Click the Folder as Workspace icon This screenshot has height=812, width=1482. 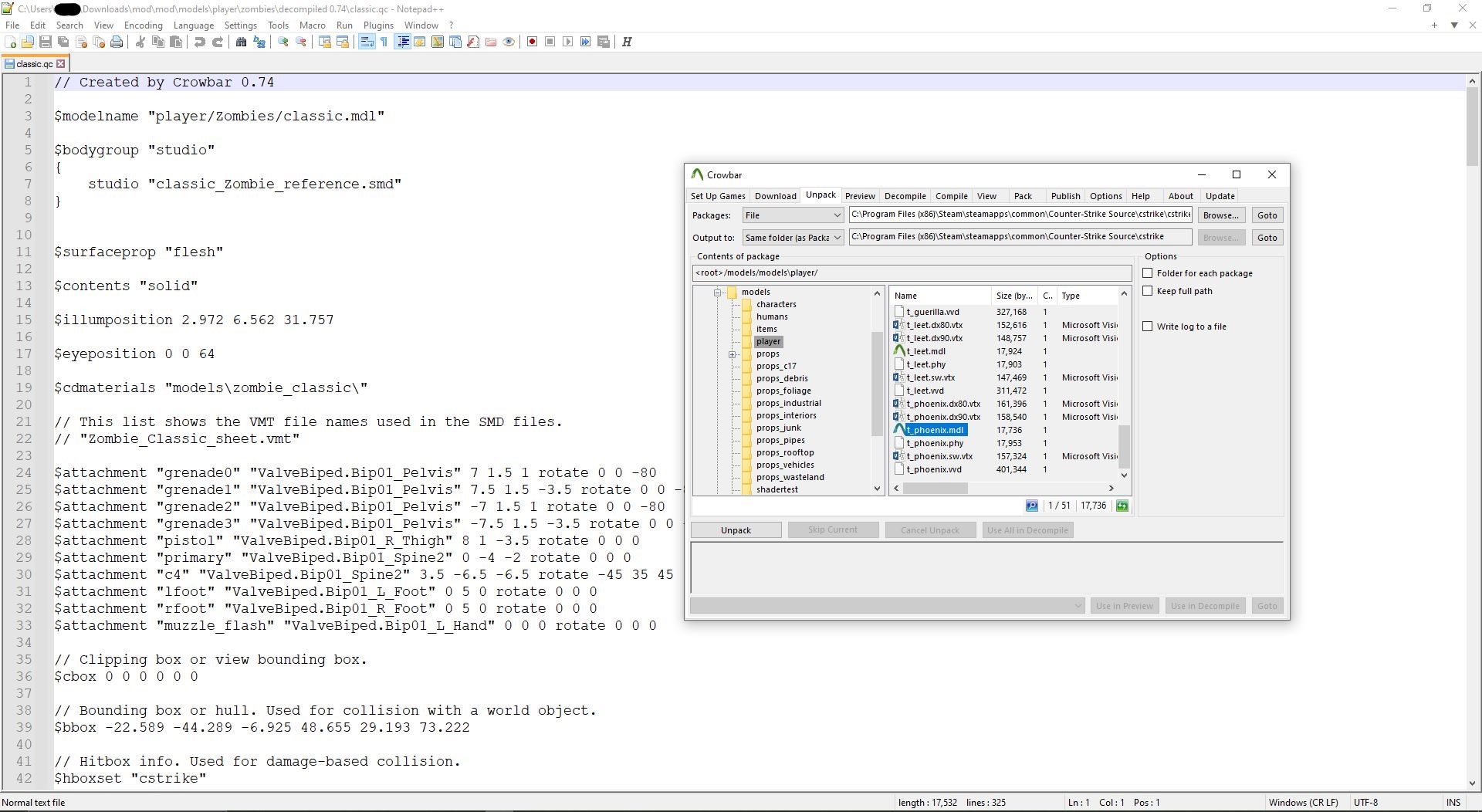coord(491,42)
